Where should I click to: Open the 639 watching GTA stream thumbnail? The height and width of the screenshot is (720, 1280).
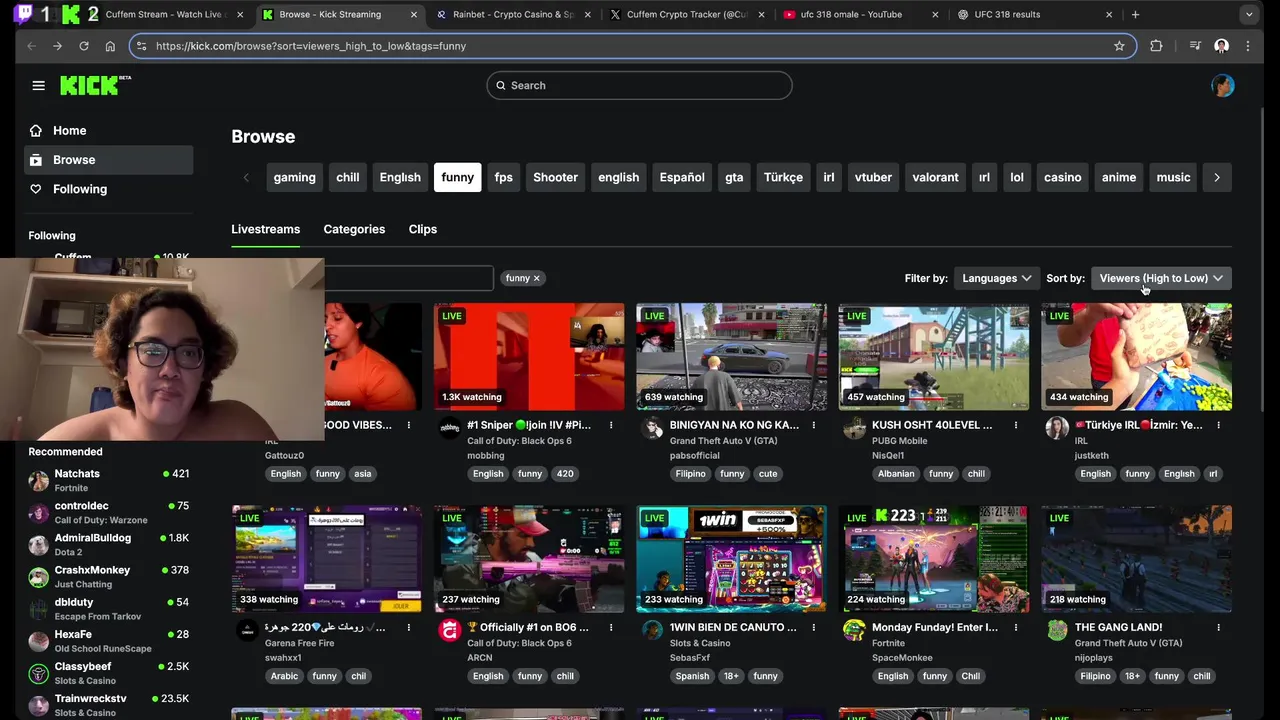[x=731, y=357]
